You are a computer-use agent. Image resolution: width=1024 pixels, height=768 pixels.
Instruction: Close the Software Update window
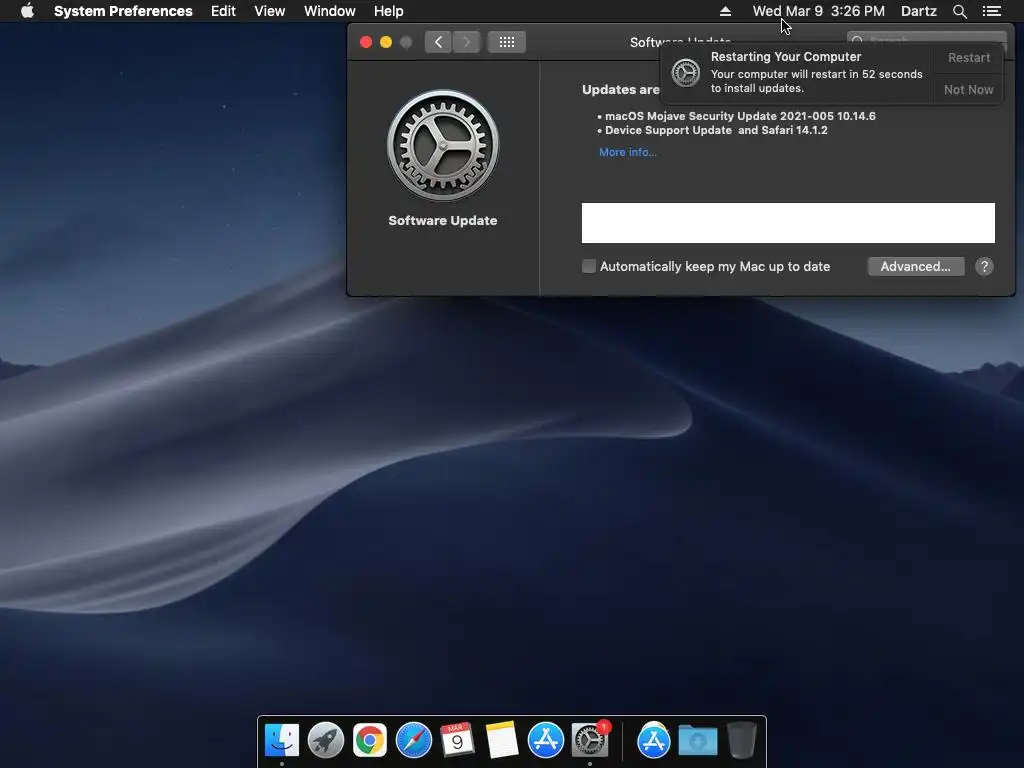(x=366, y=42)
